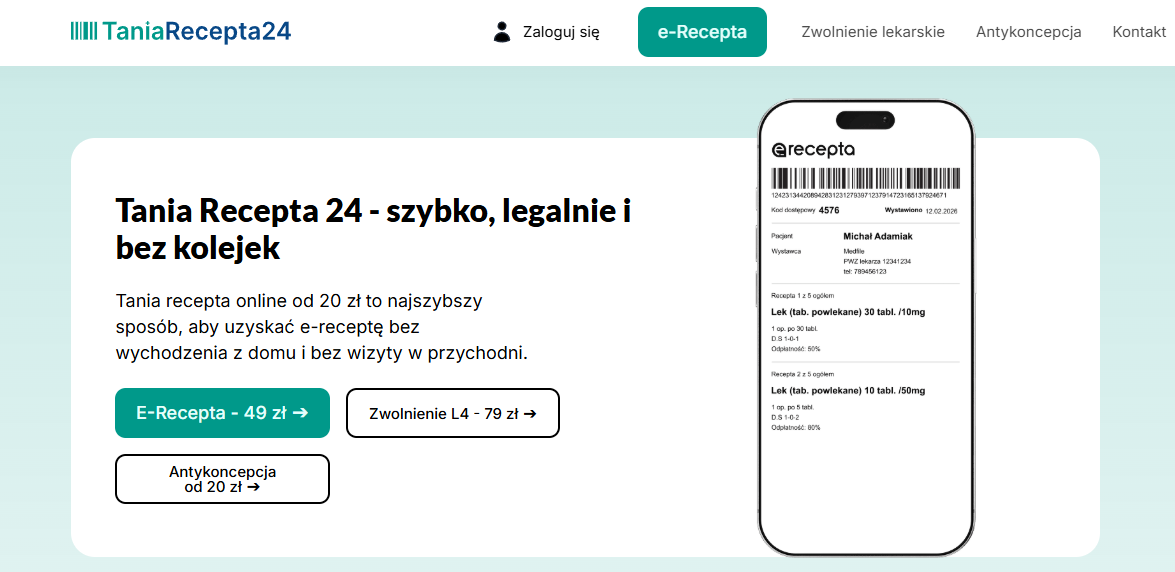
Task: Open the Zaloguj się login link
Action: click(561, 32)
